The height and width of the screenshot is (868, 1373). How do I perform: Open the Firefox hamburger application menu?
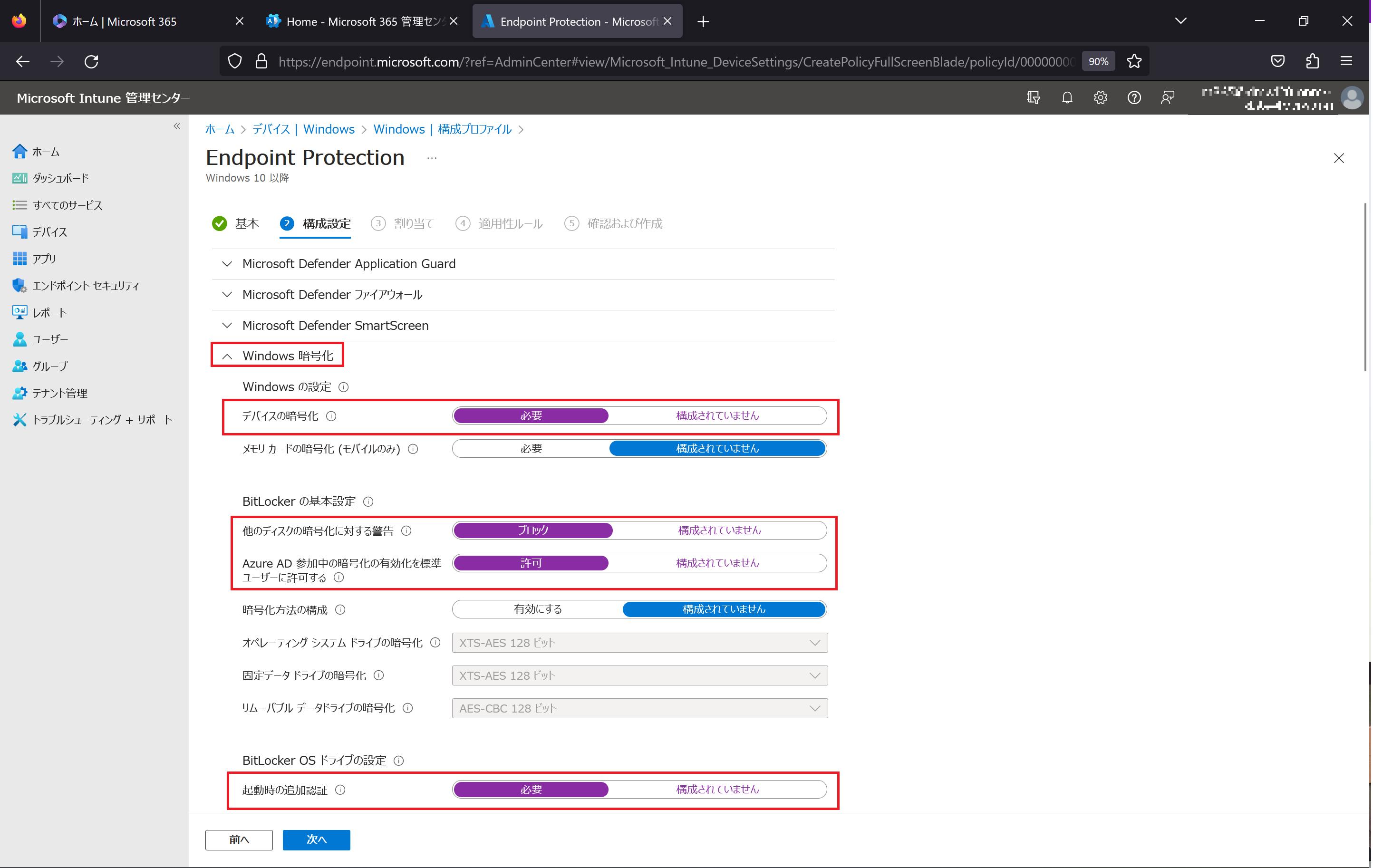[1346, 61]
